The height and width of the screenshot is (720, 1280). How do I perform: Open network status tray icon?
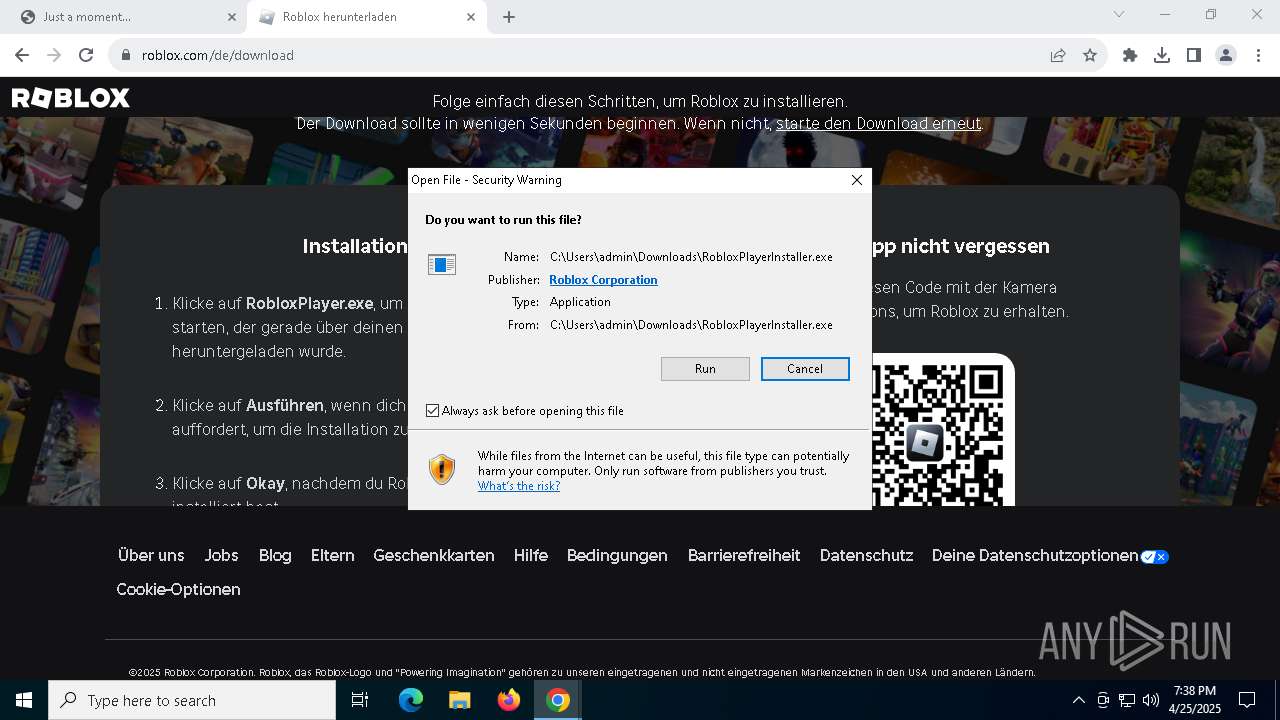pyautogui.click(x=1127, y=700)
